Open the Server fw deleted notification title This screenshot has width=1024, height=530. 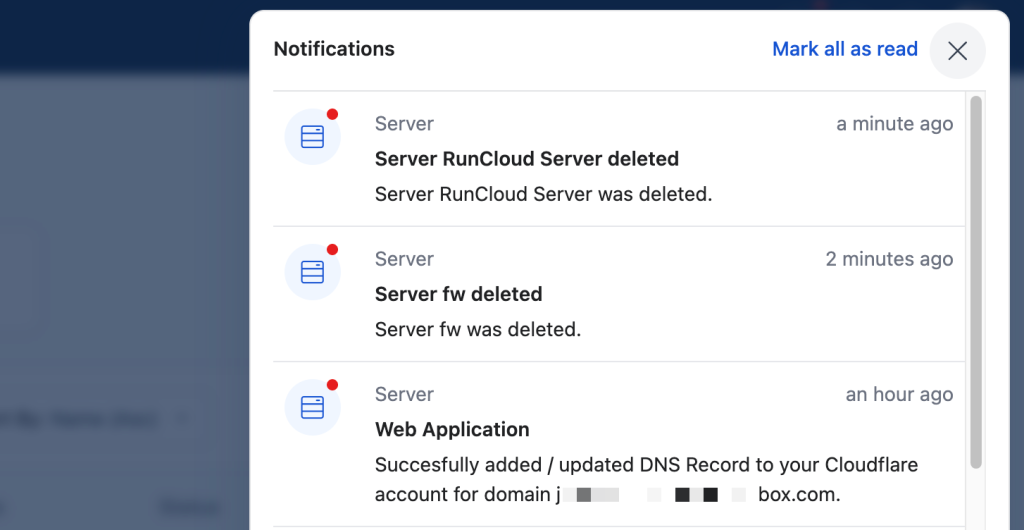pyautogui.click(x=458, y=294)
